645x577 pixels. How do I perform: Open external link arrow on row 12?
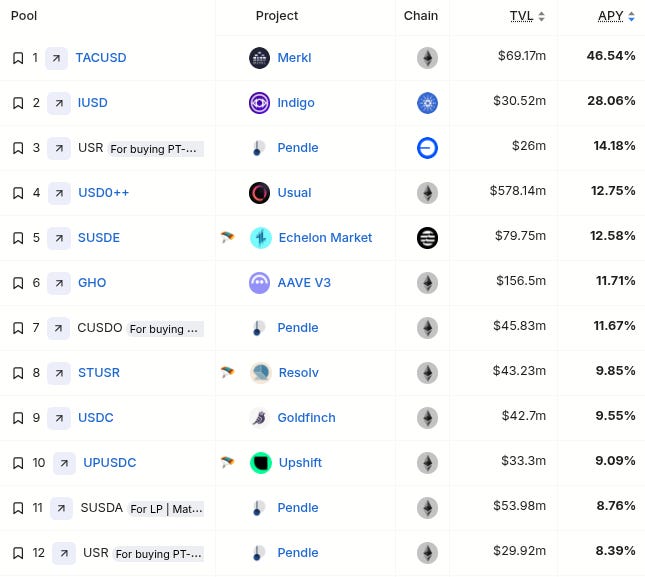coord(64,553)
